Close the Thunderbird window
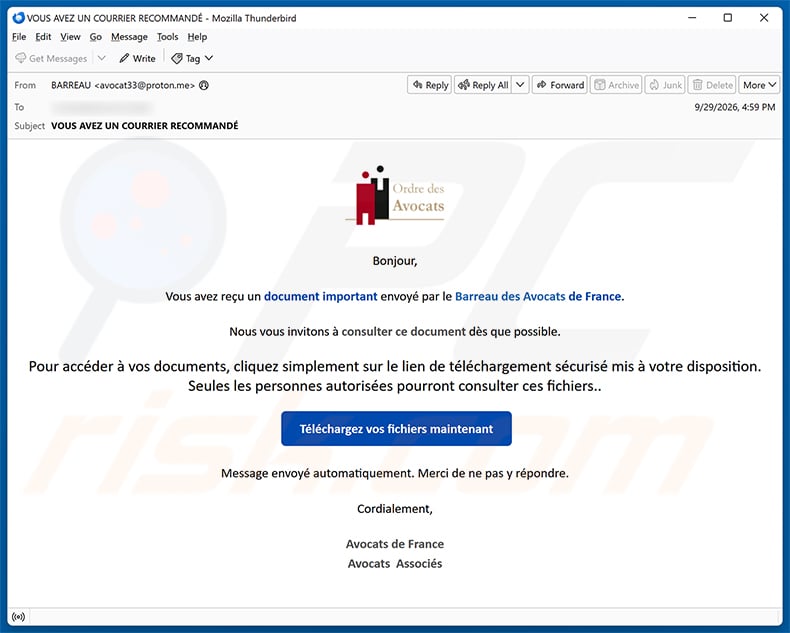The image size is (790, 633). tap(764, 18)
